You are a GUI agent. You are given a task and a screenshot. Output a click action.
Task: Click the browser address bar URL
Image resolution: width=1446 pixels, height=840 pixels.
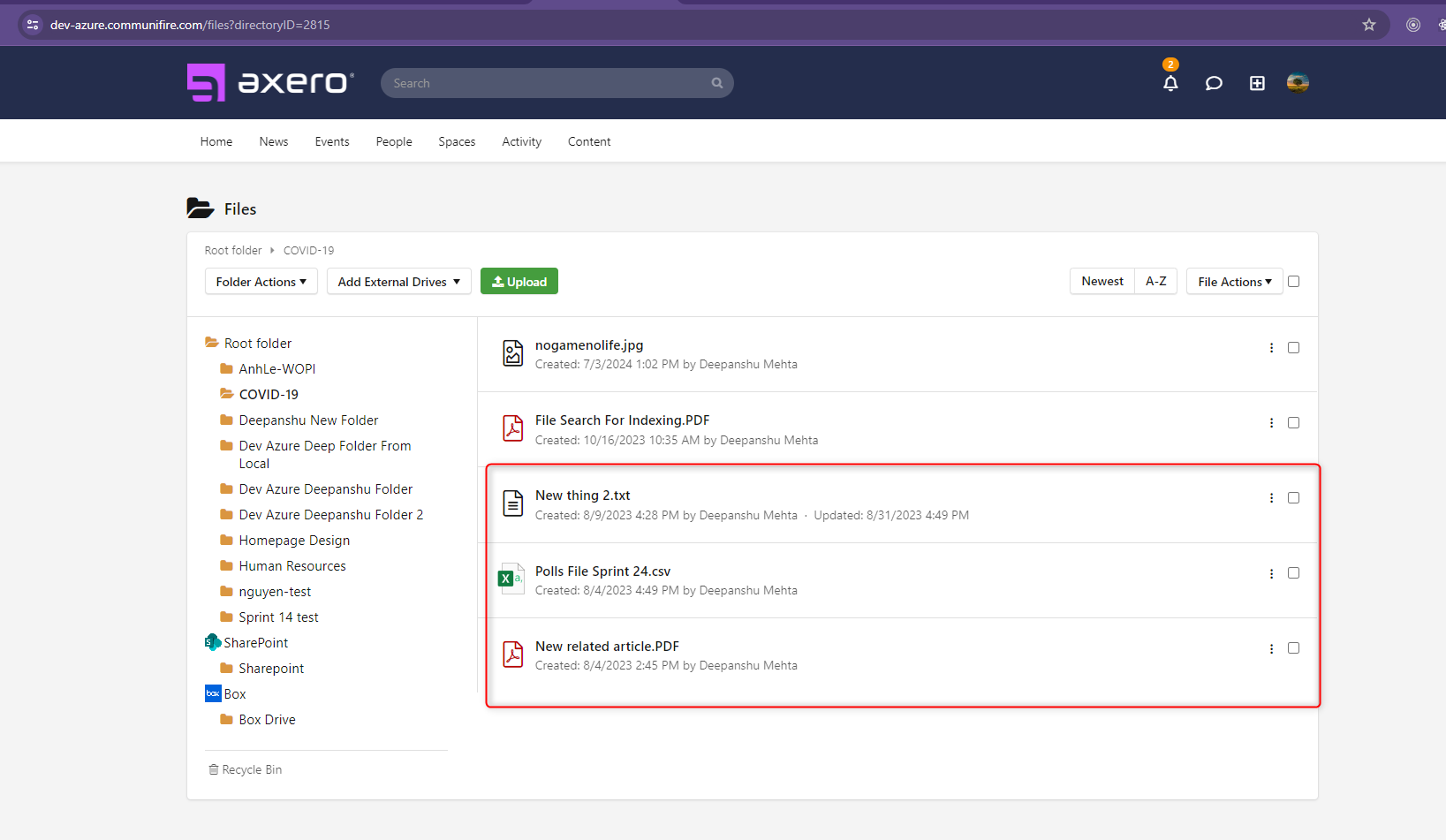190,25
